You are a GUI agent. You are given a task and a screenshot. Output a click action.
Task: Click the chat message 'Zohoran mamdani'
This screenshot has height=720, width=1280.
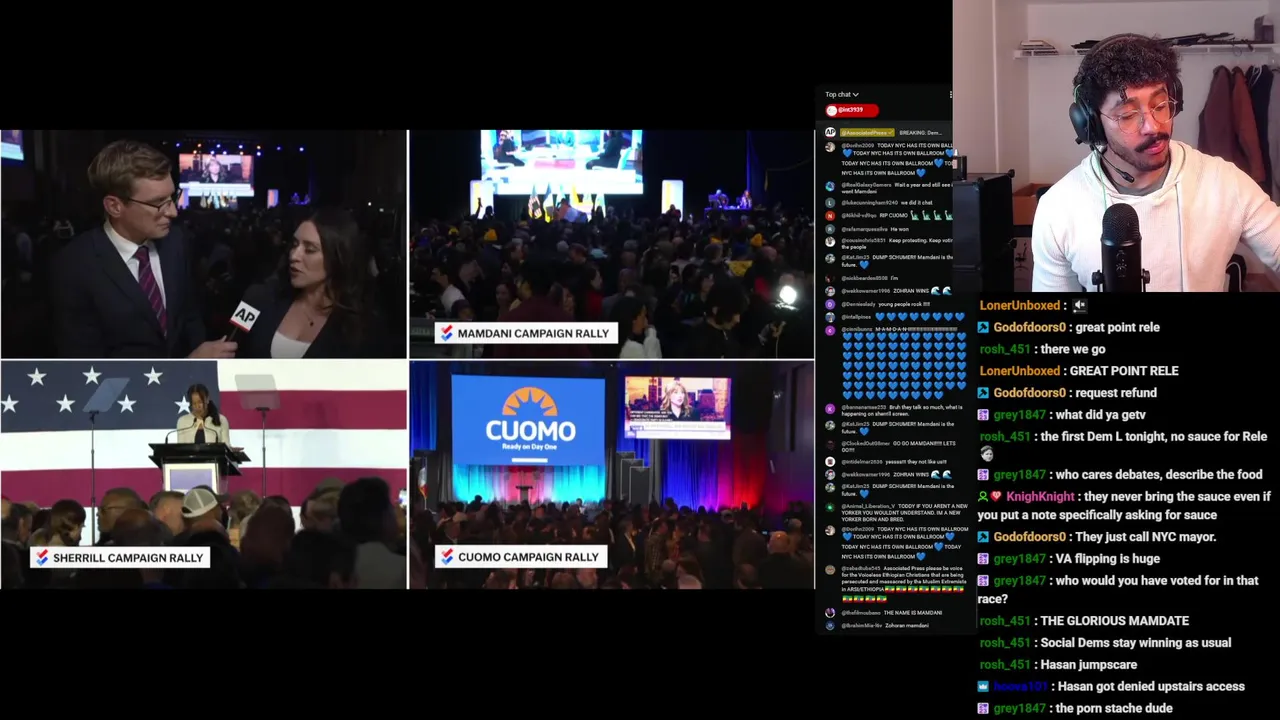(x=907, y=625)
